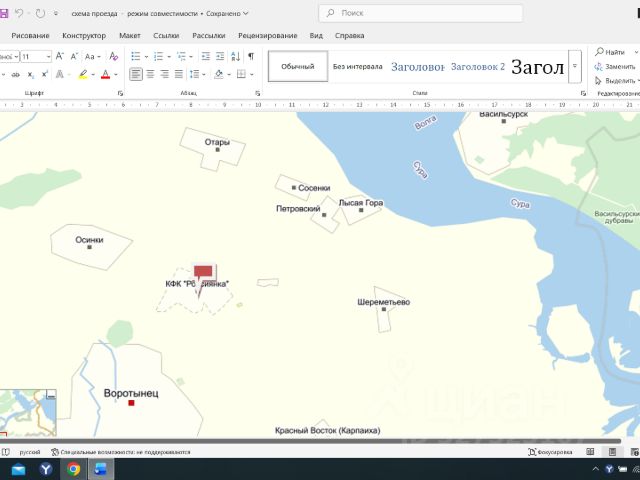Click the red font color swatch
640x480 pixels.
click(x=105, y=75)
